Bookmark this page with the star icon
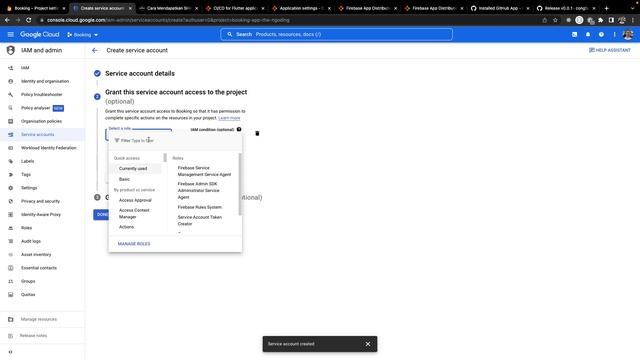 [x=555, y=20]
